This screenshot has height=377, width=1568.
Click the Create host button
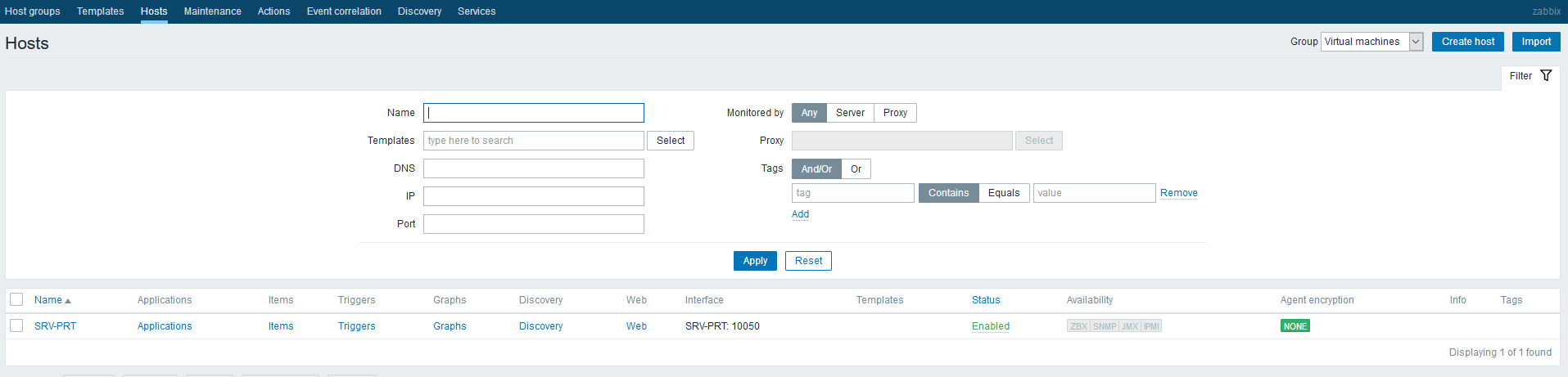pos(1467,42)
